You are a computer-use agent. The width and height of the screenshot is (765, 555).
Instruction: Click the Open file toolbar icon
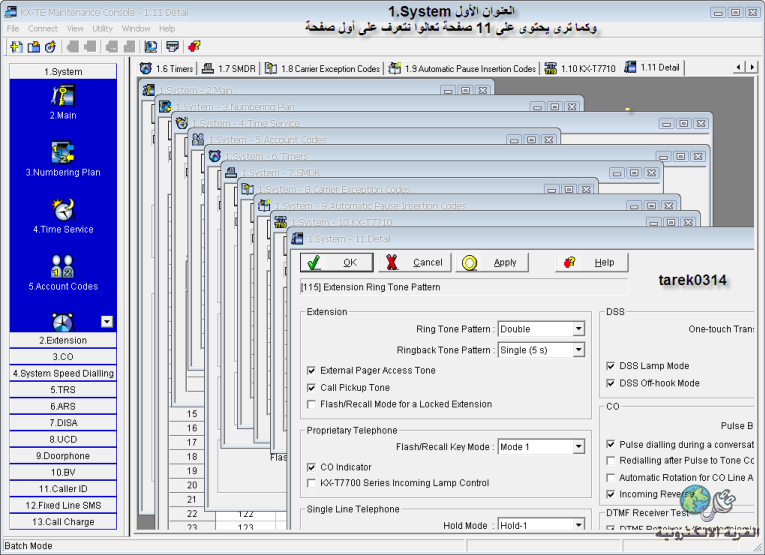coord(34,47)
